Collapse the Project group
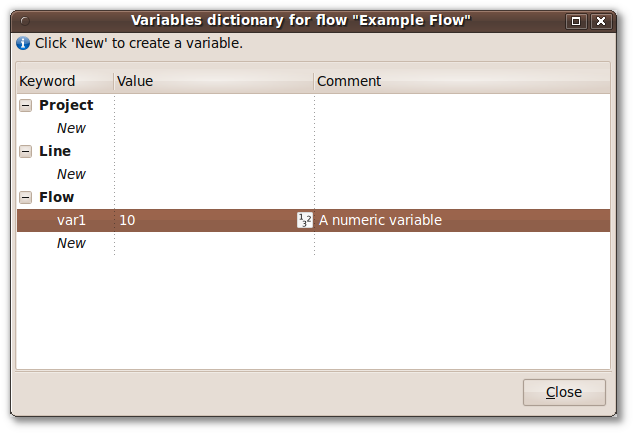The height and width of the screenshot is (434, 634). (x=25, y=106)
